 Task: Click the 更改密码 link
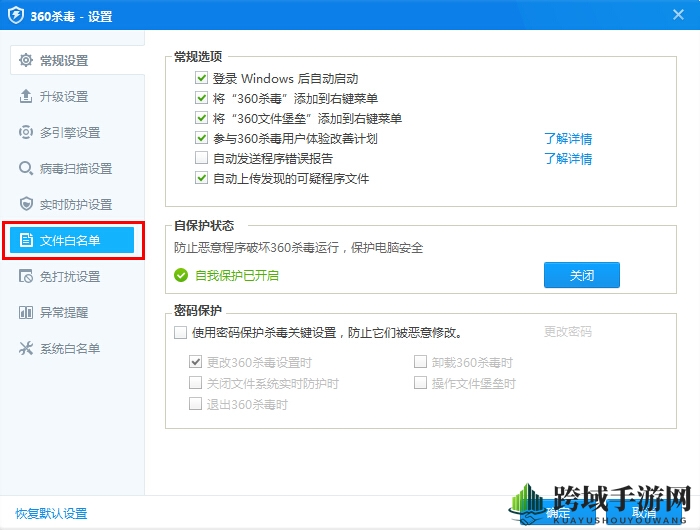click(568, 332)
